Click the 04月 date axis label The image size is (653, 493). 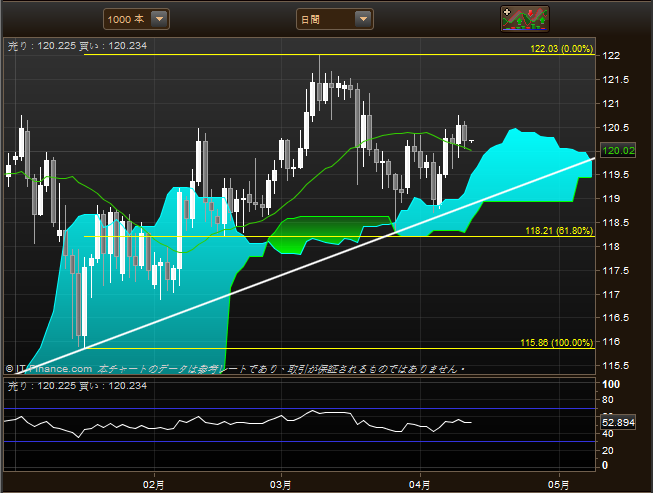[419, 485]
